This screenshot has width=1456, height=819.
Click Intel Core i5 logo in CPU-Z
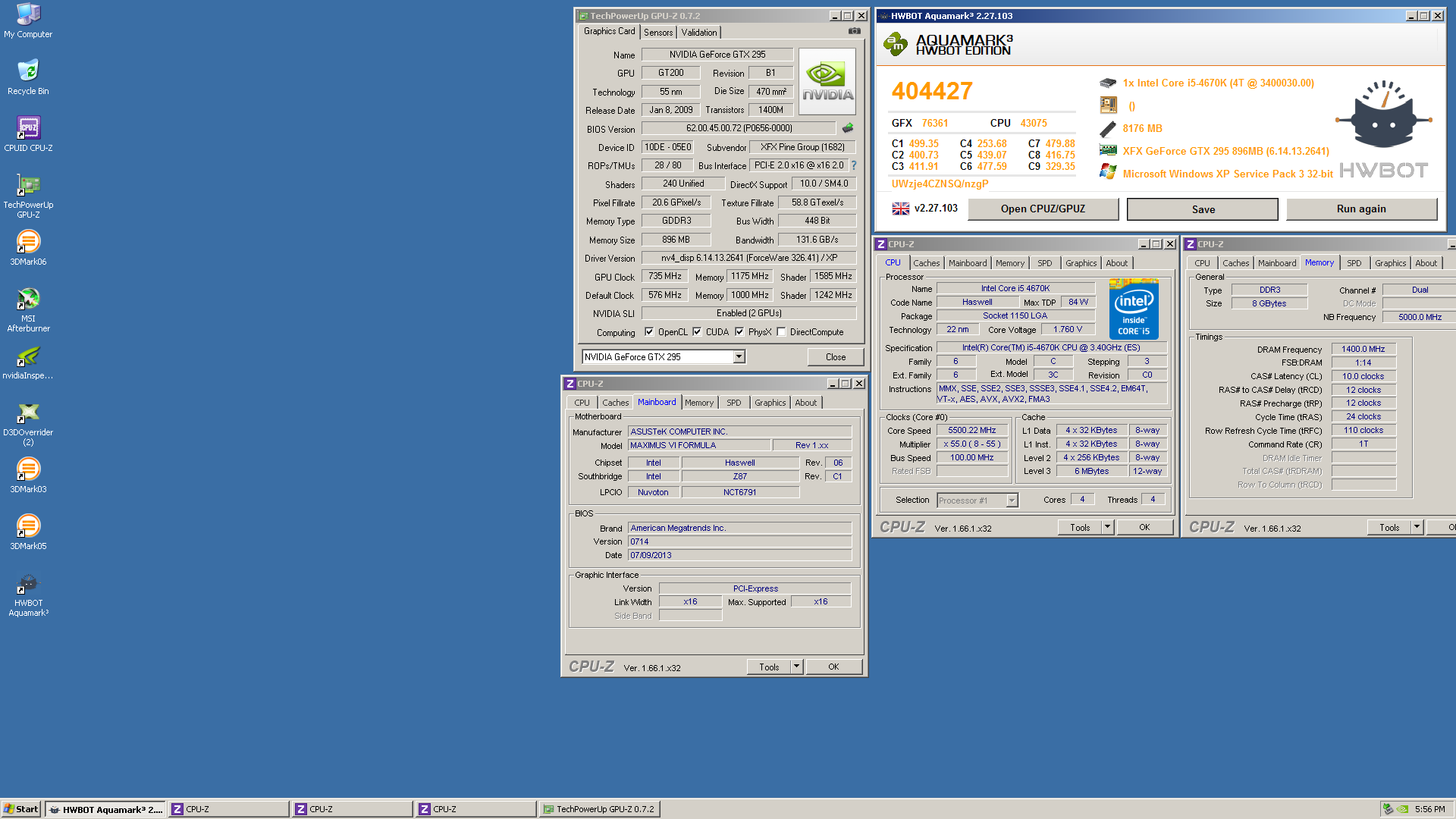pos(1134,308)
